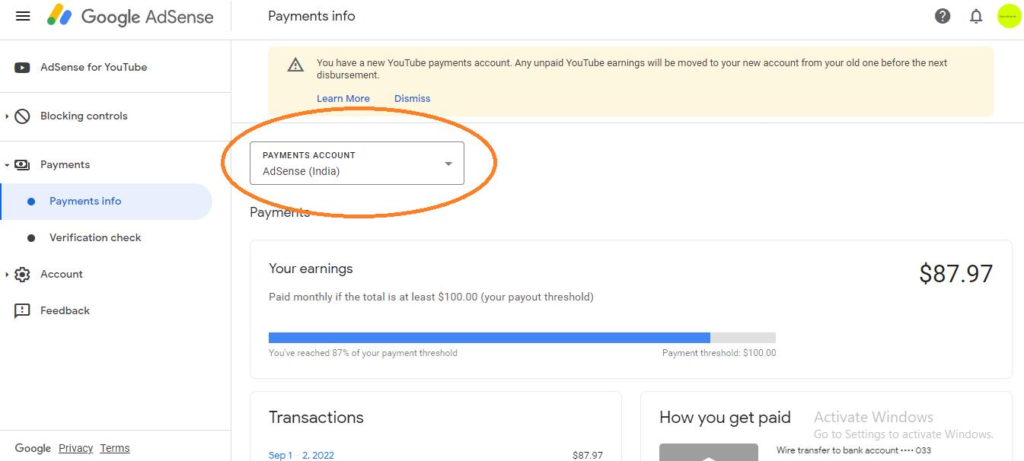Dismiss the YouTube payments notice
The width and height of the screenshot is (1024, 461).
coord(412,99)
